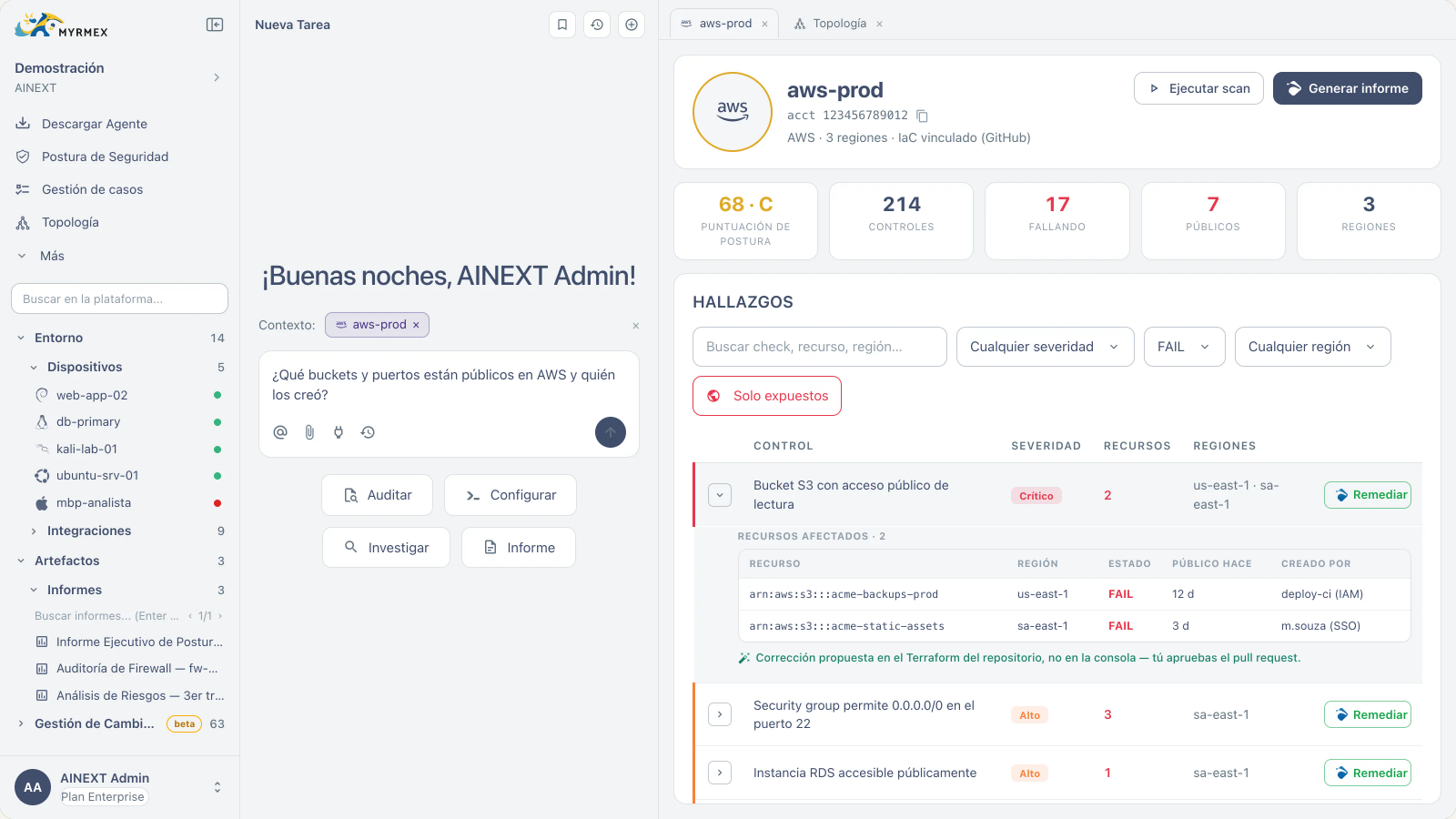Clear the context row with x

(x=635, y=326)
